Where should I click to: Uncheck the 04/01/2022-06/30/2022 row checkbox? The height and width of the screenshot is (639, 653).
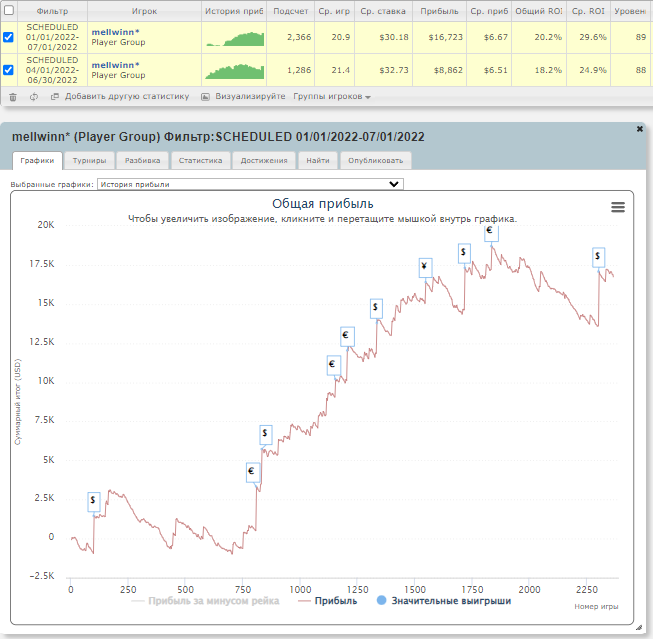pyautogui.click(x=8, y=70)
